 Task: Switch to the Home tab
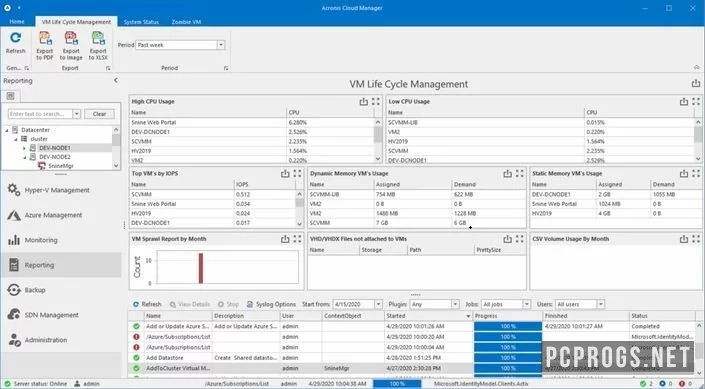coord(17,22)
